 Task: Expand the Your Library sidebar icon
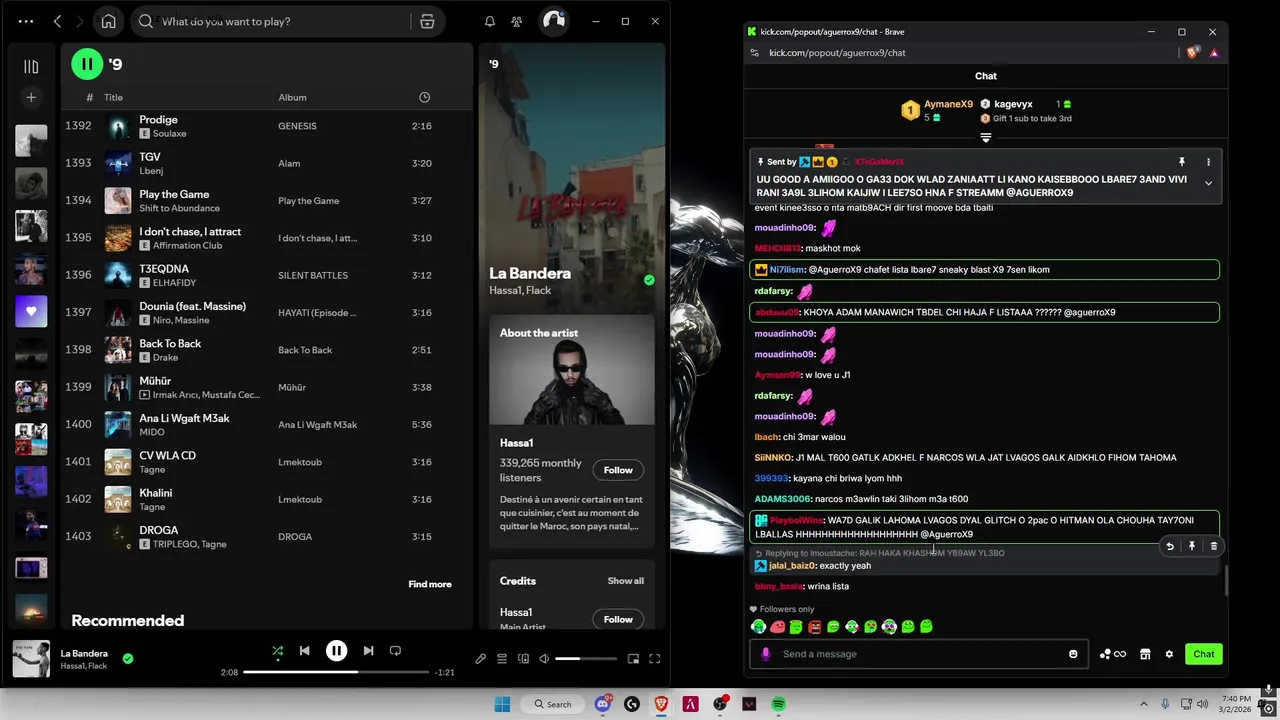pyautogui.click(x=31, y=67)
